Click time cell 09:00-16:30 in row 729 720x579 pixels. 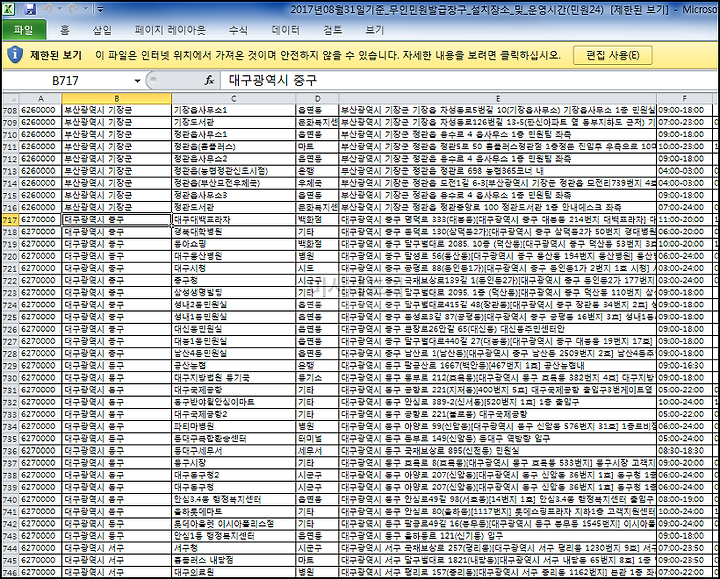tap(684, 366)
